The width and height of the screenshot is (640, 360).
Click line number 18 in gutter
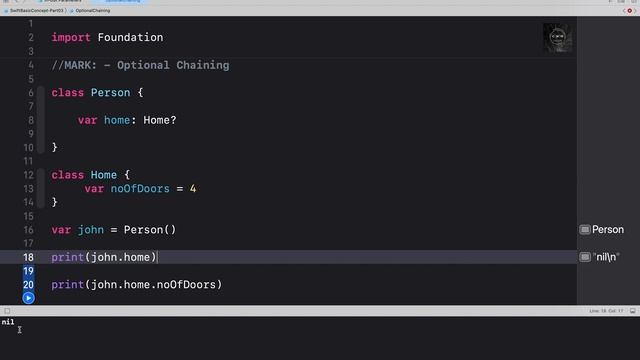coord(28,257)
